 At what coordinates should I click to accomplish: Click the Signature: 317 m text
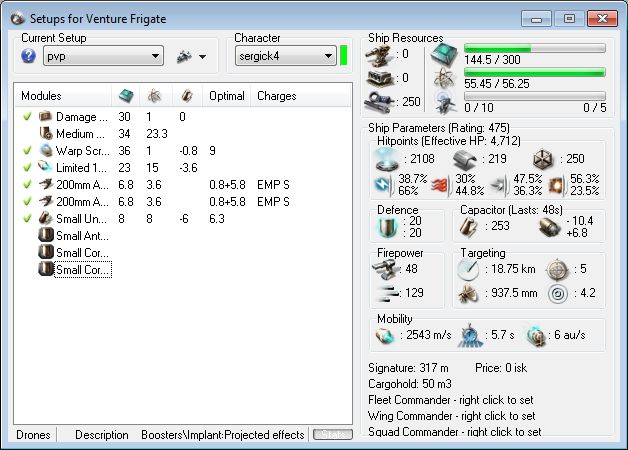408,368
